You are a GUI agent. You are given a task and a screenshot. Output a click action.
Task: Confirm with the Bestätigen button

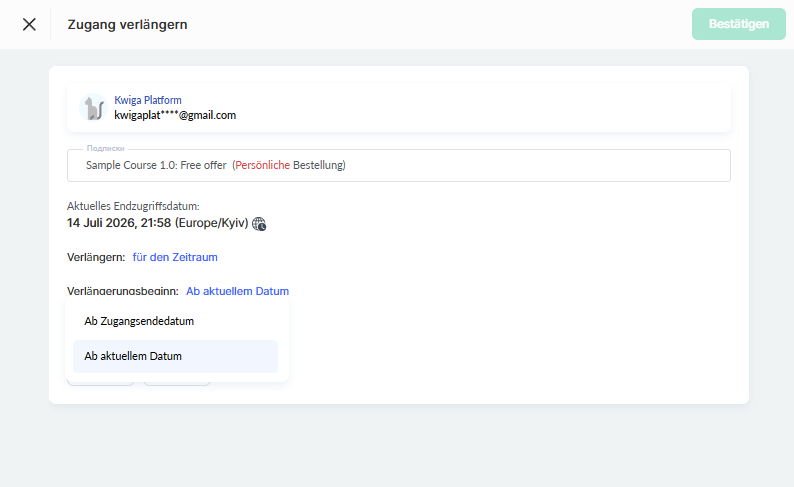(x=738, y=24)
